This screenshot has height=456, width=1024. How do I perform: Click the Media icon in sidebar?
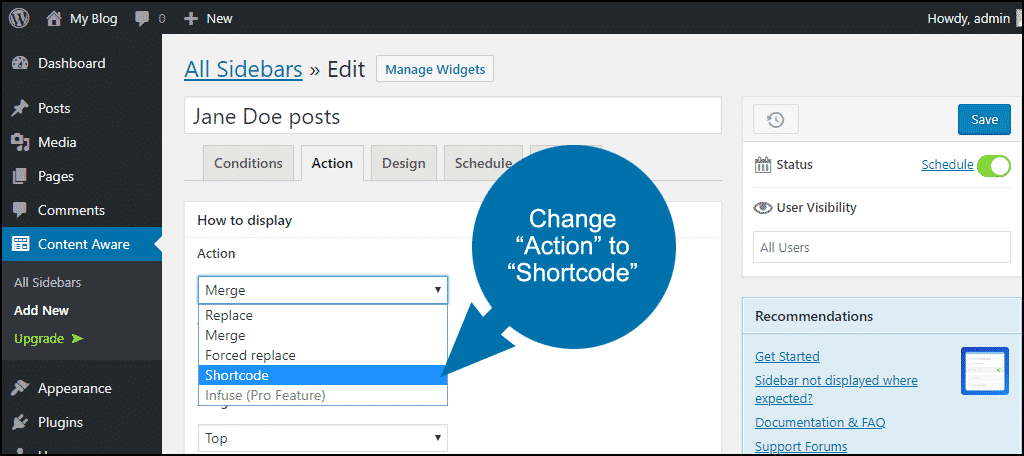click(x=20, y=142)
